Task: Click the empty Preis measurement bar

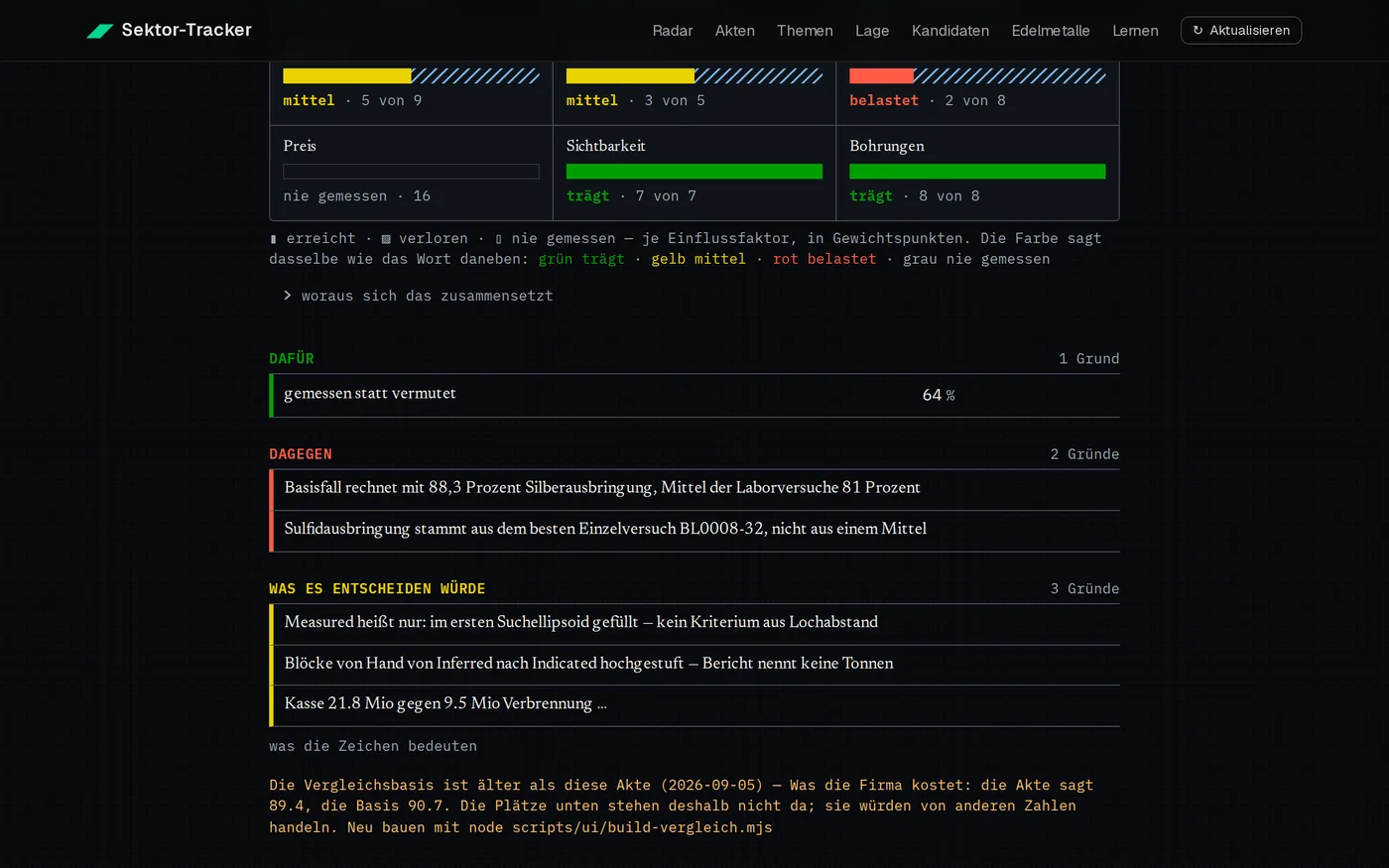Action: point(411,172)
